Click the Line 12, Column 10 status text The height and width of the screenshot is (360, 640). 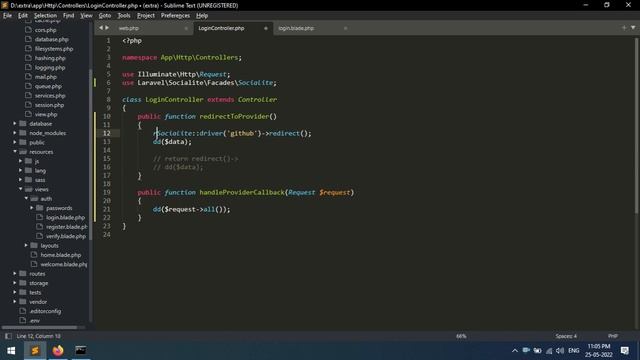[x=38, y=336]
